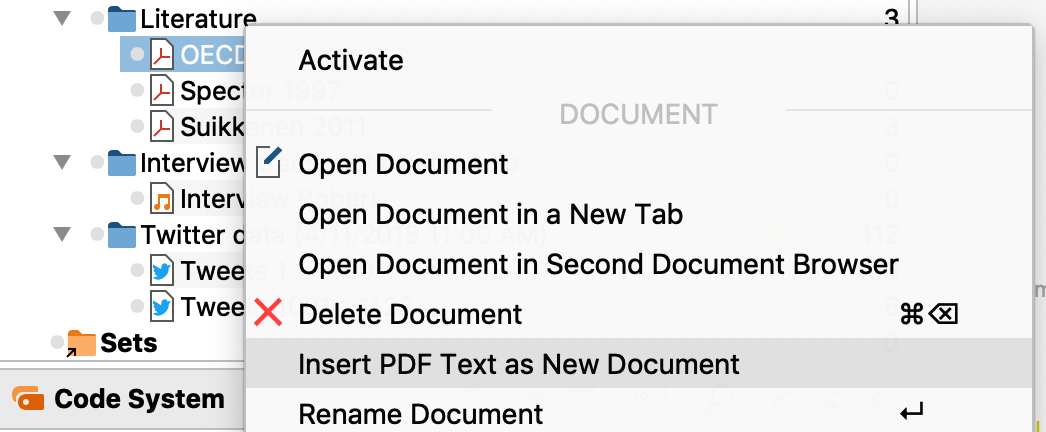
Task: Click the Interview Robert audio file icon
Action: pos(162,198)
